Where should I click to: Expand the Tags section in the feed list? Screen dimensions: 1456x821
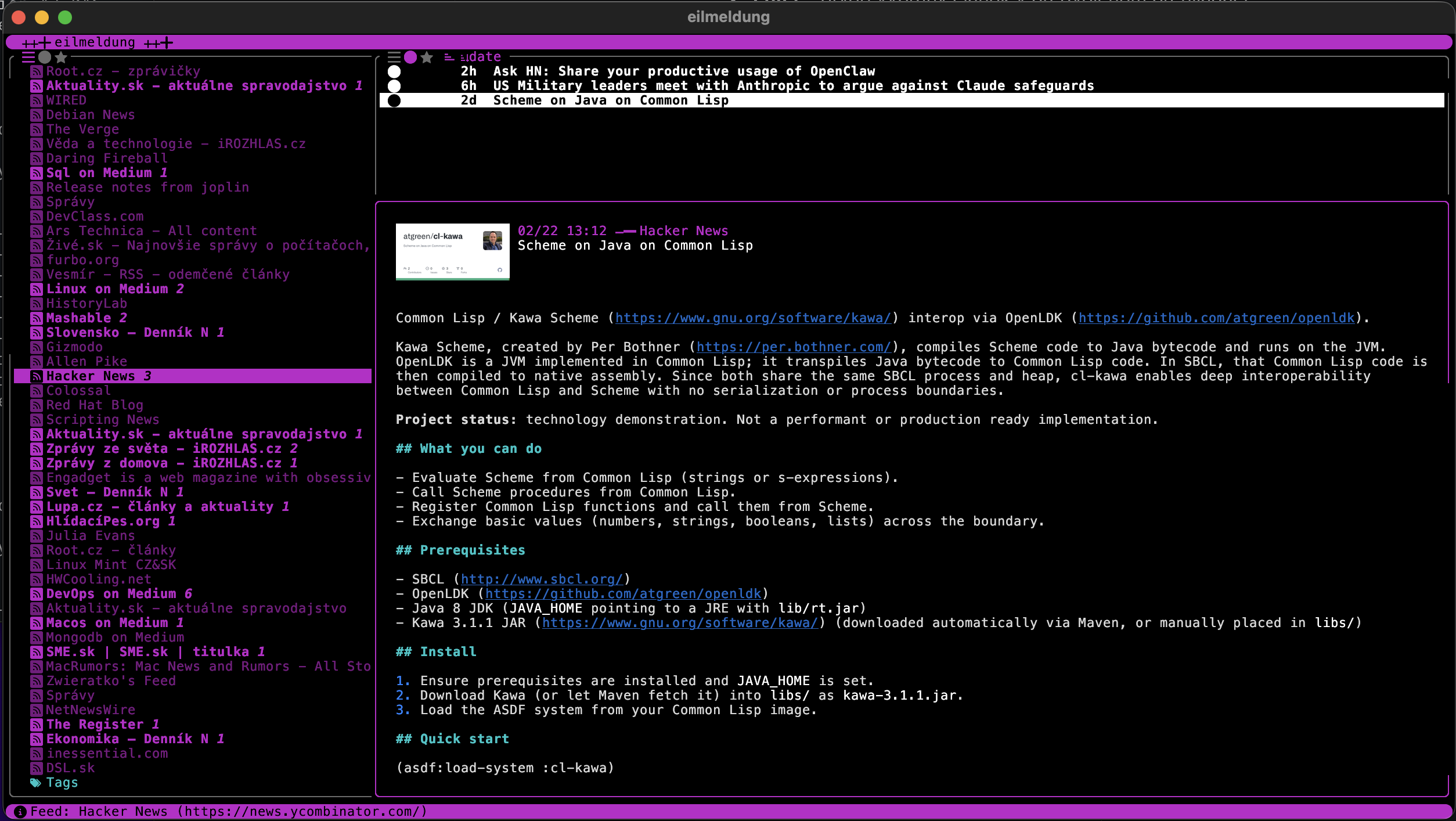tap(62, 783)
